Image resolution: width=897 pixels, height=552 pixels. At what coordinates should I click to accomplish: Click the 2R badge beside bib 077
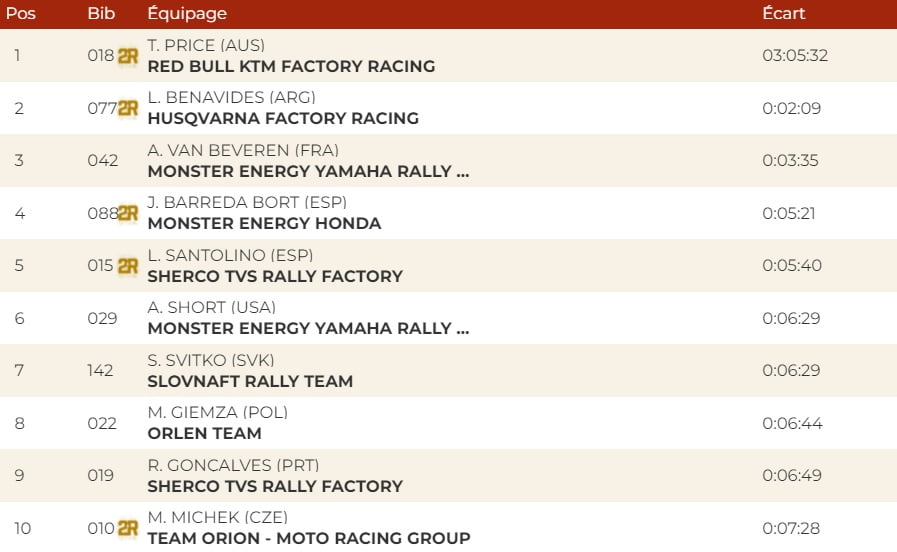[127, 108]
